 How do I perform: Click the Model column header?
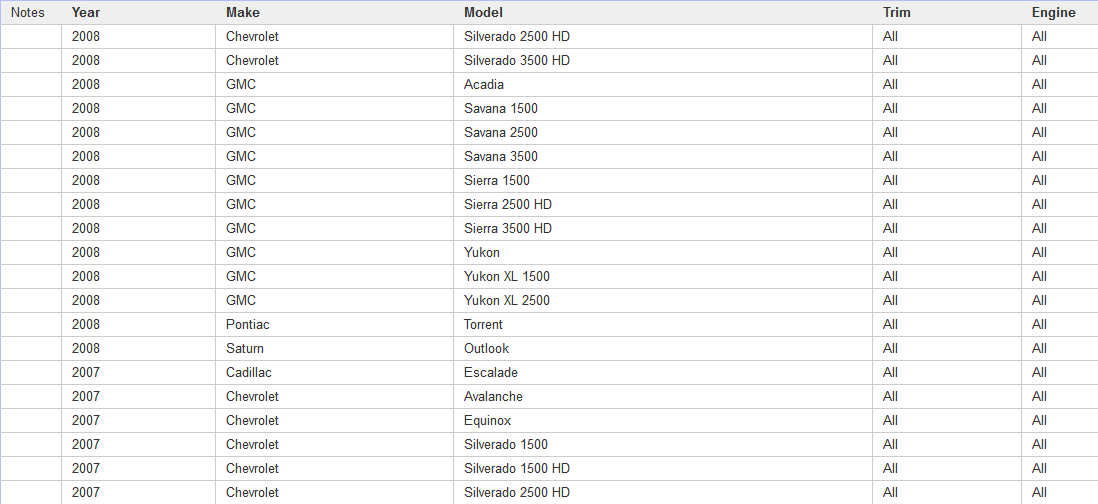click(483, 13)
